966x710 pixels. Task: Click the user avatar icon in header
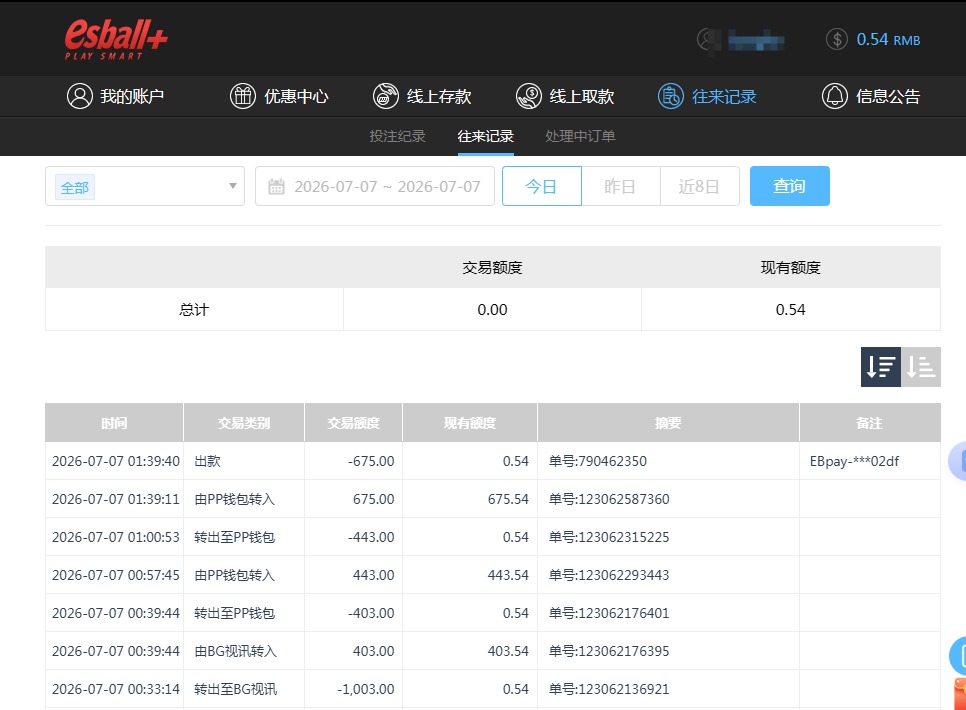708,39
